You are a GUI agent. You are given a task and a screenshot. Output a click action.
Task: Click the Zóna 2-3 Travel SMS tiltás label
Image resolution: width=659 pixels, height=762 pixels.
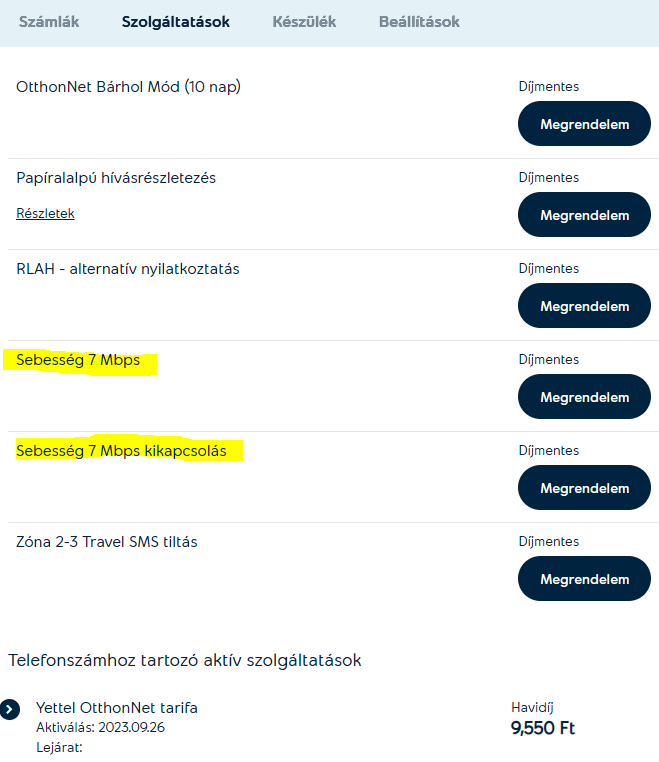[107, 542]
